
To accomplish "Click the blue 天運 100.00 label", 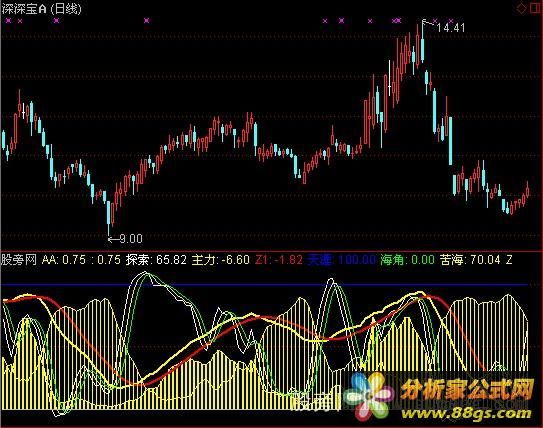I will pyautogui.click(x=342, y=260).
